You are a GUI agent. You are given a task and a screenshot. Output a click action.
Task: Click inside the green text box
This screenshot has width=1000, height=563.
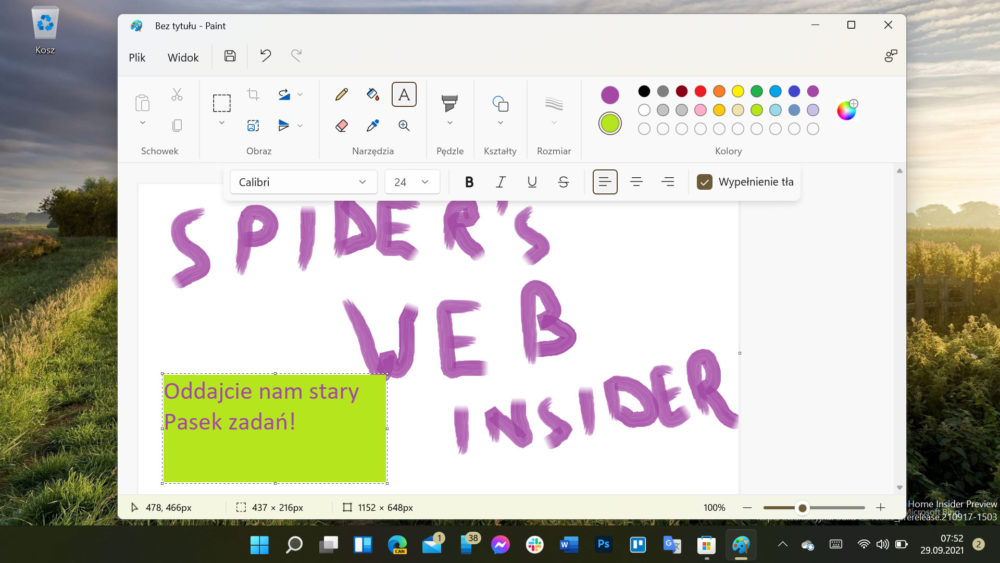click(x=275, y=428)
